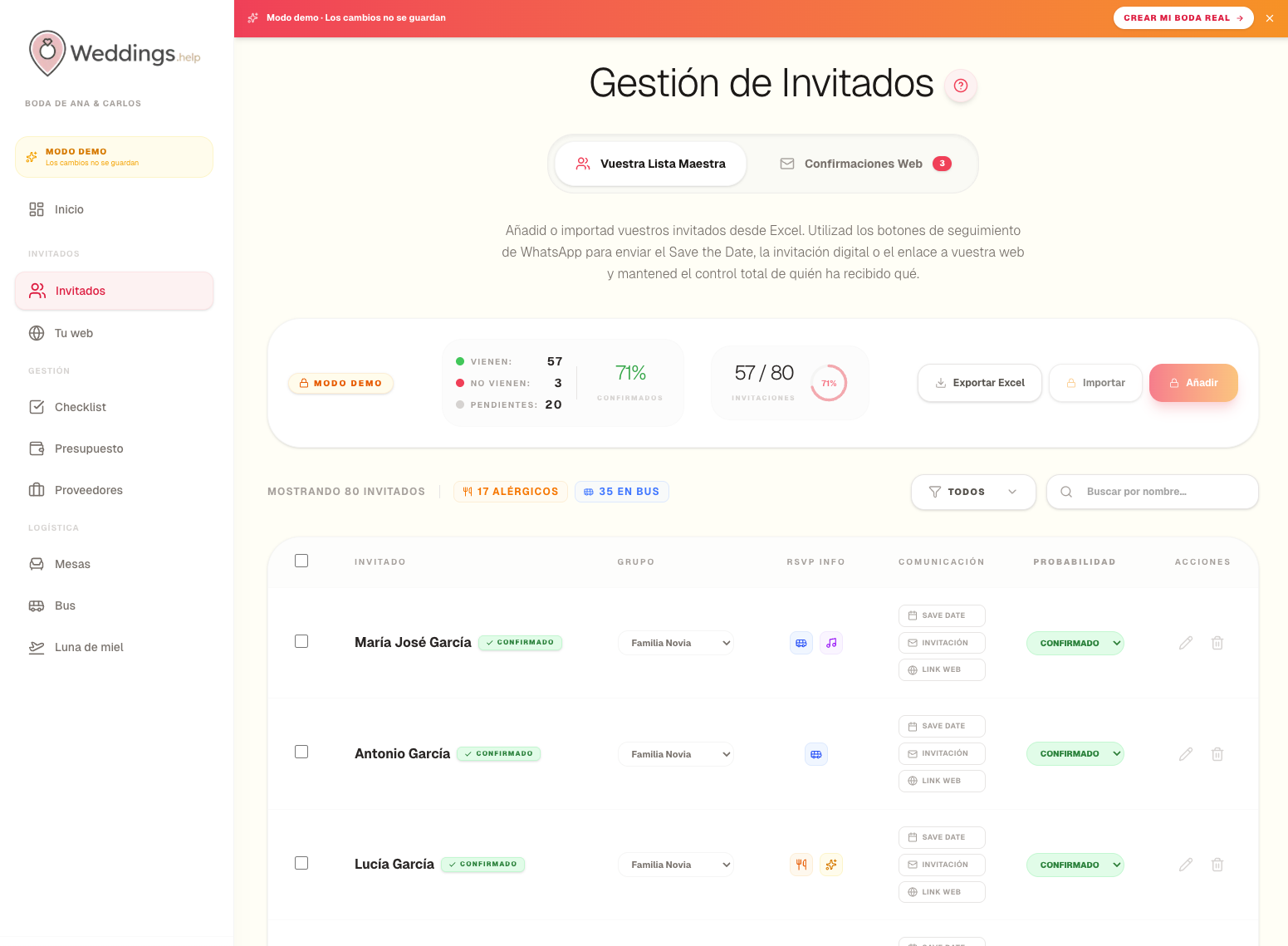1288x946 pixels.
Task: Click edit pencil for María José García
Action: pos(1186,643)
